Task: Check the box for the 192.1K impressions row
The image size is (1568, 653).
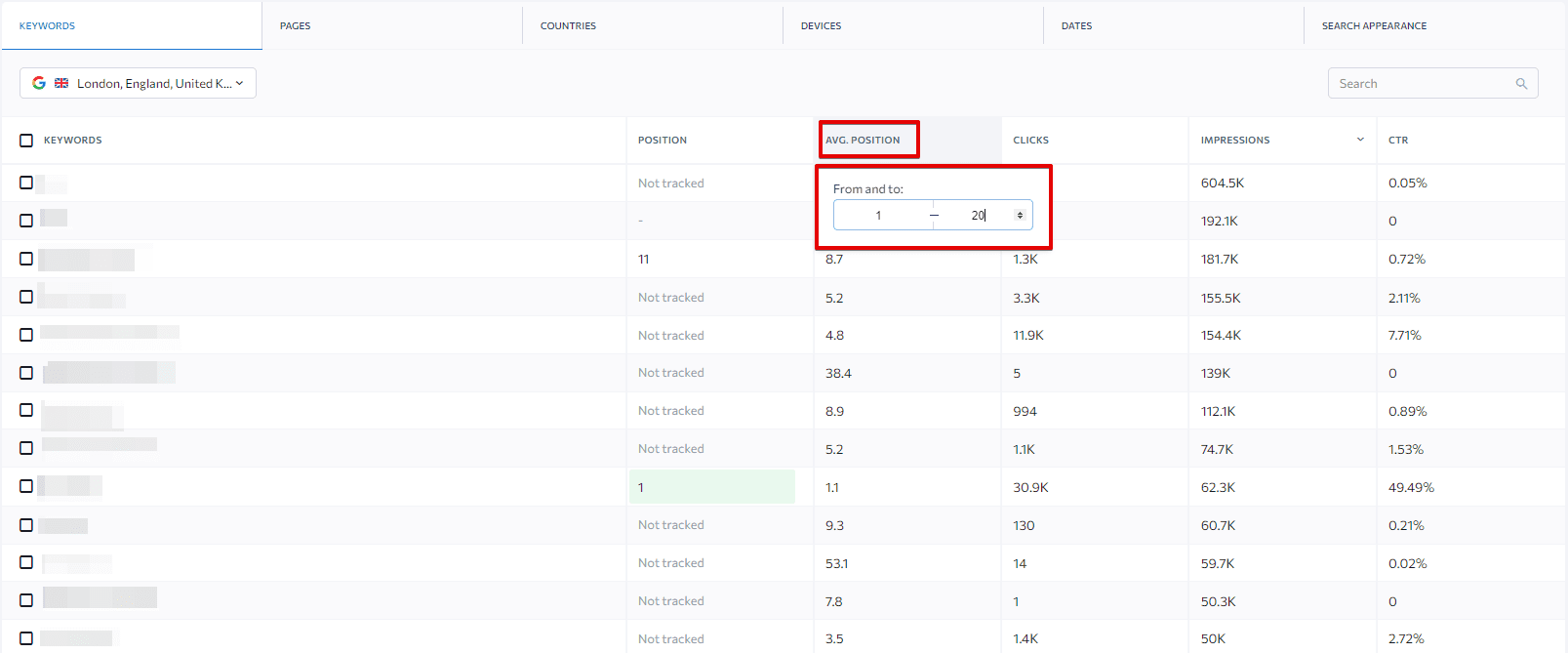Action: click(26, 221)
